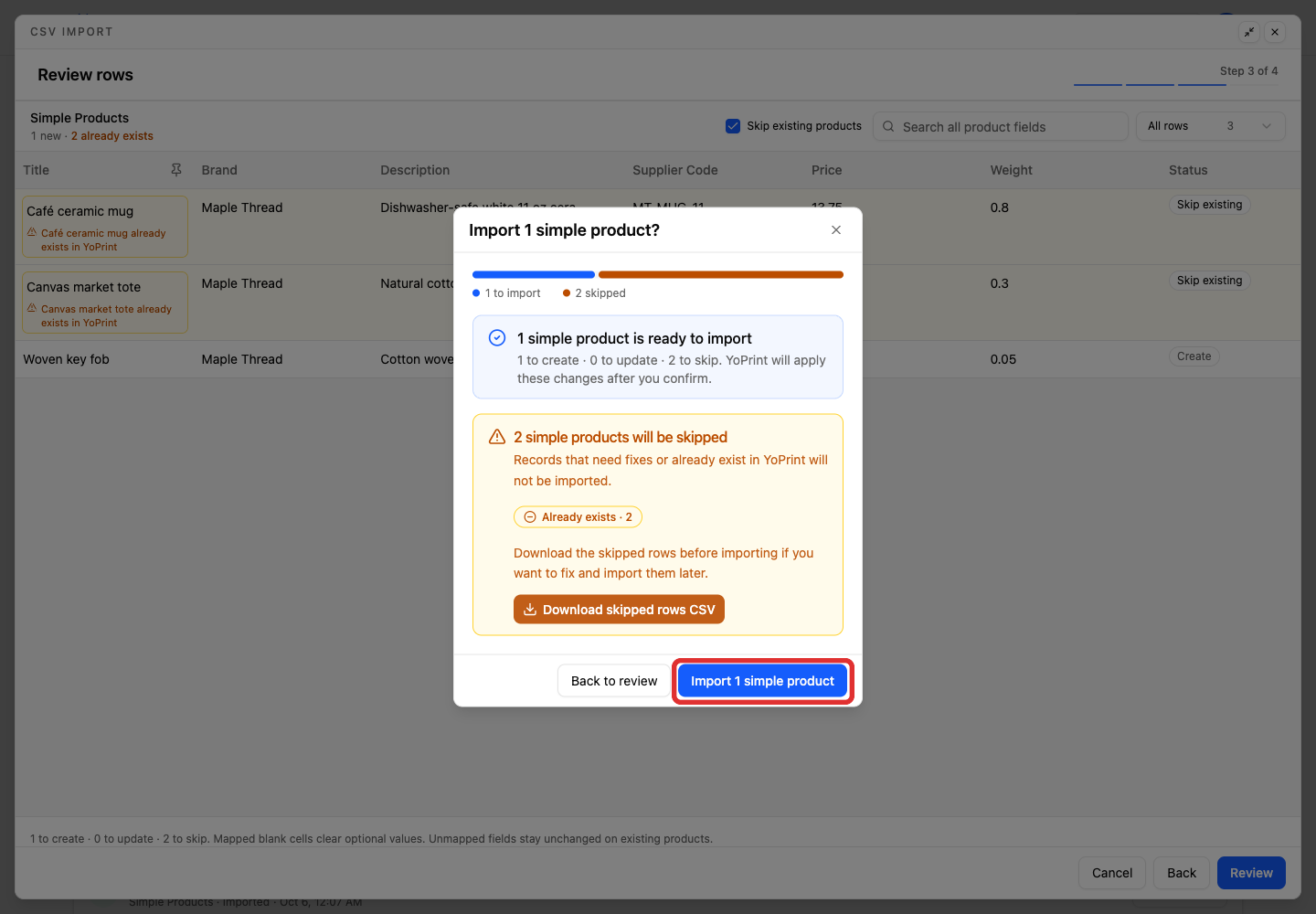Screen dimensions: 1316x914
Task: Select the Canvas market tote title cell
Action: (x=105, y=303)
